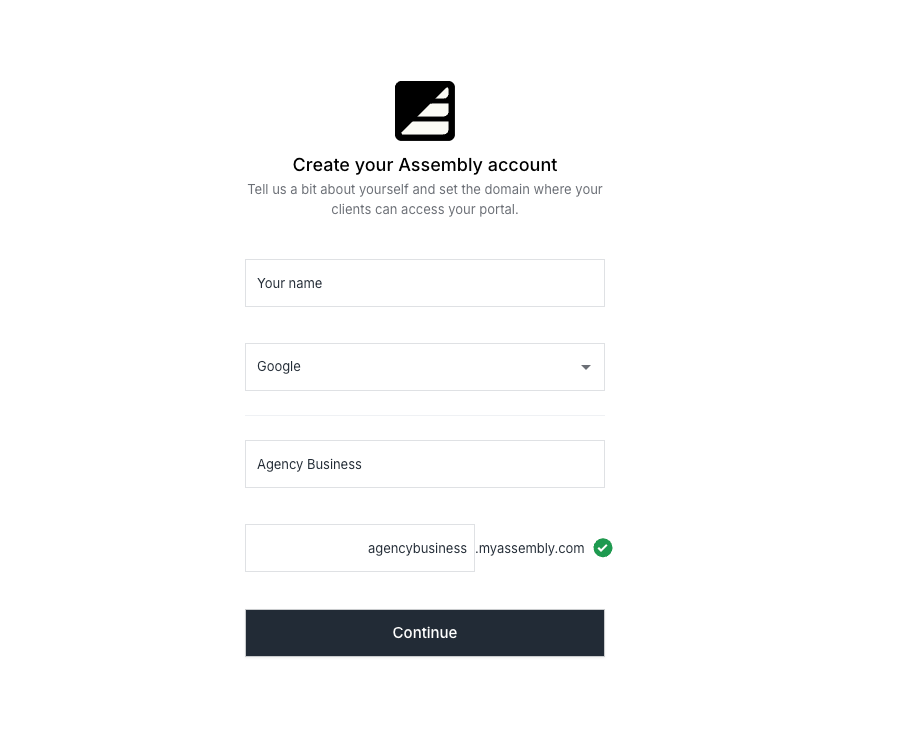Click the 'Continue' label text
The height and width of the screenshot is (735, 897).
pos(425,633)
